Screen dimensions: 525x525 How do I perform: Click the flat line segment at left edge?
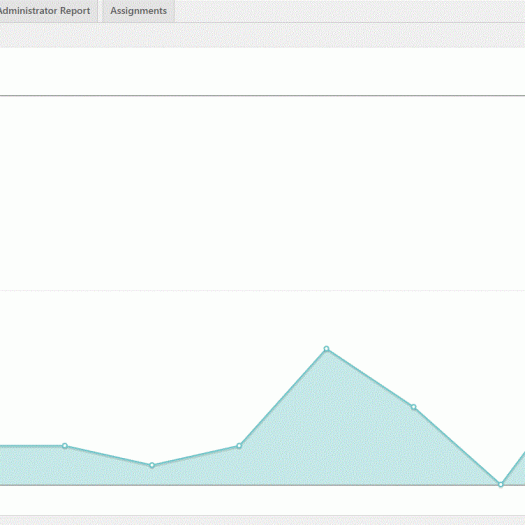pyautogui.click(x=32, y=446)
